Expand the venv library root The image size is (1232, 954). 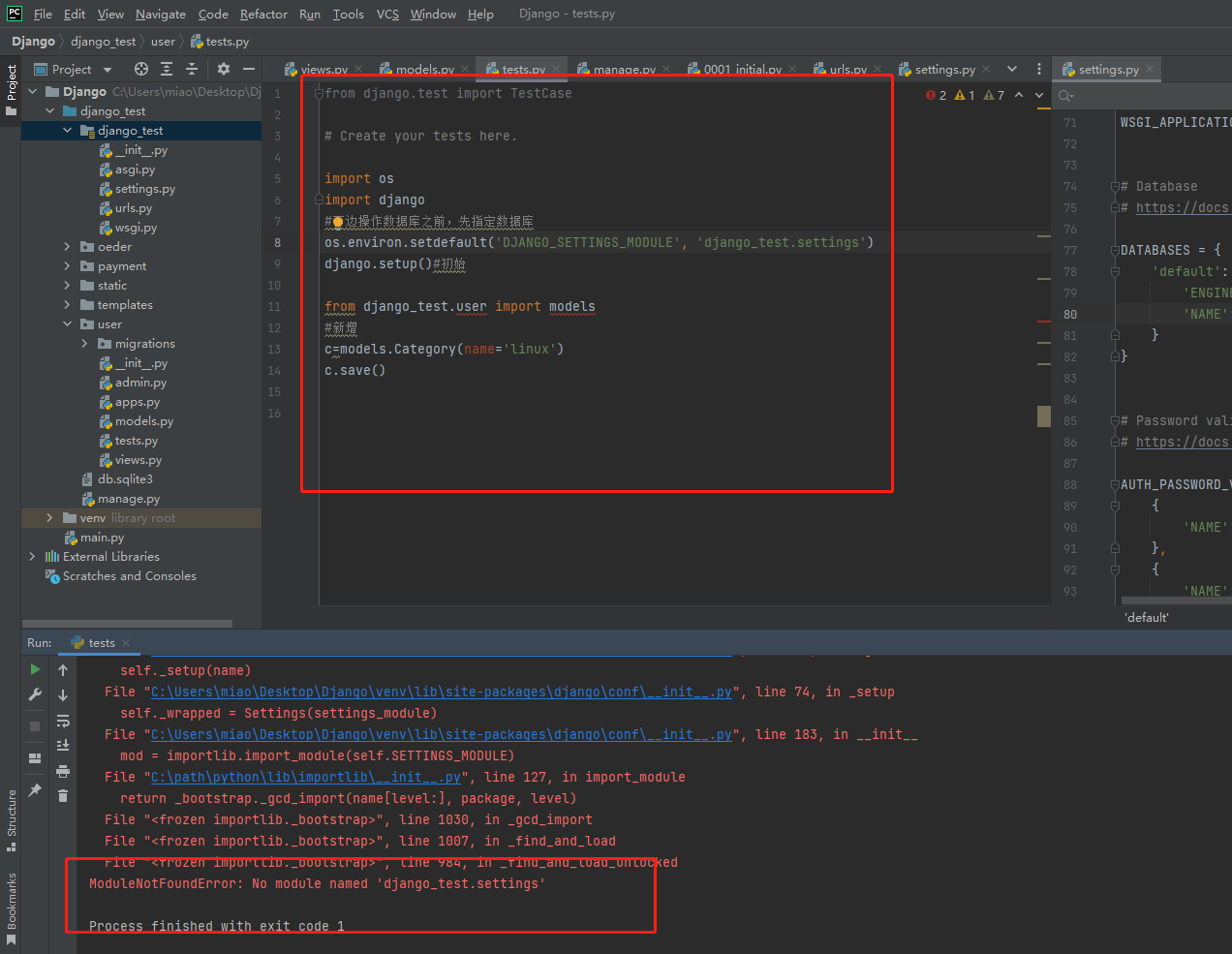click(x=50, y=517)
